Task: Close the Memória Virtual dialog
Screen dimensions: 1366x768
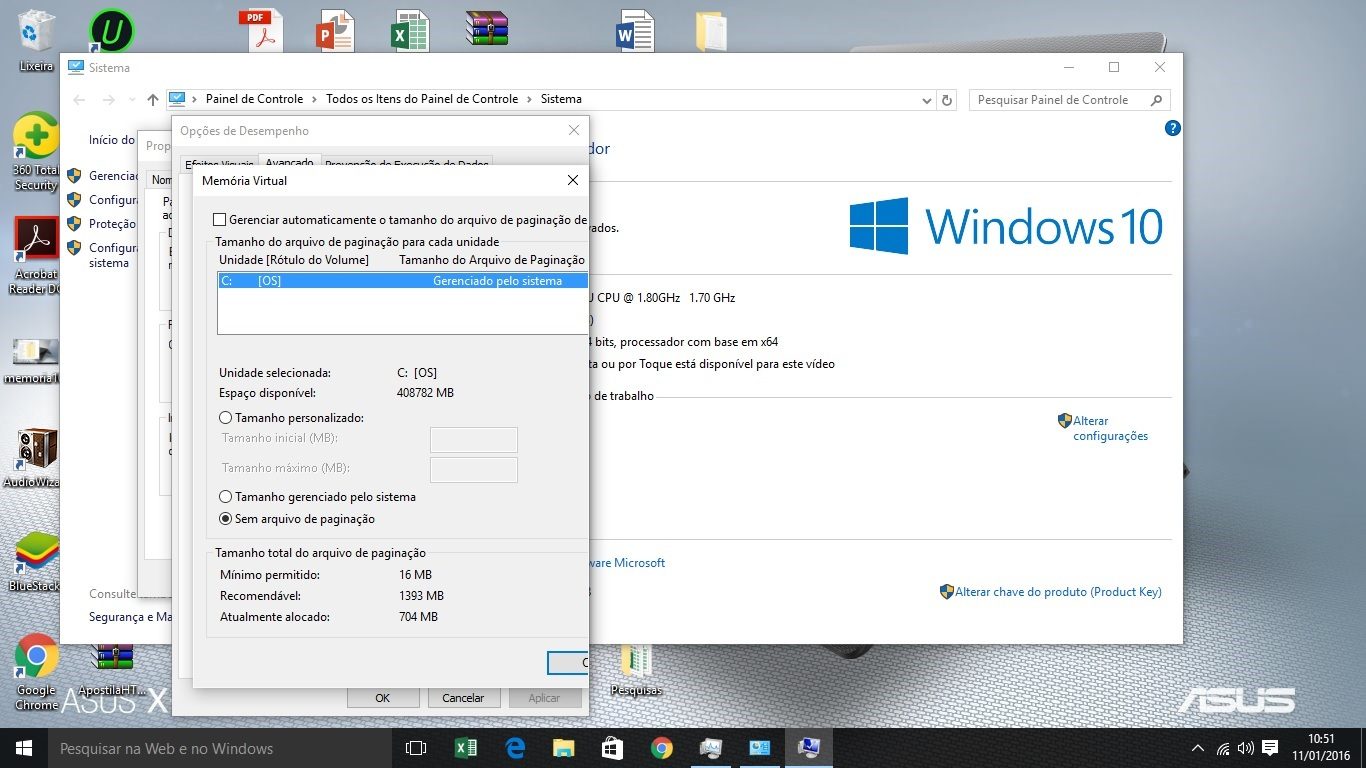Action: (572, 181)
